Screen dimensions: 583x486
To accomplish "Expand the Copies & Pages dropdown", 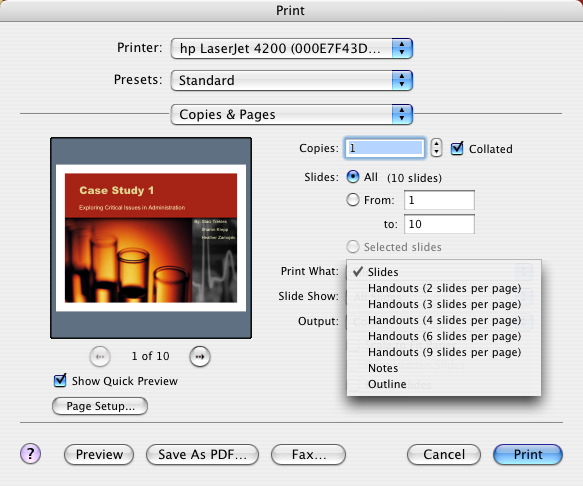I will pos(292,114).
